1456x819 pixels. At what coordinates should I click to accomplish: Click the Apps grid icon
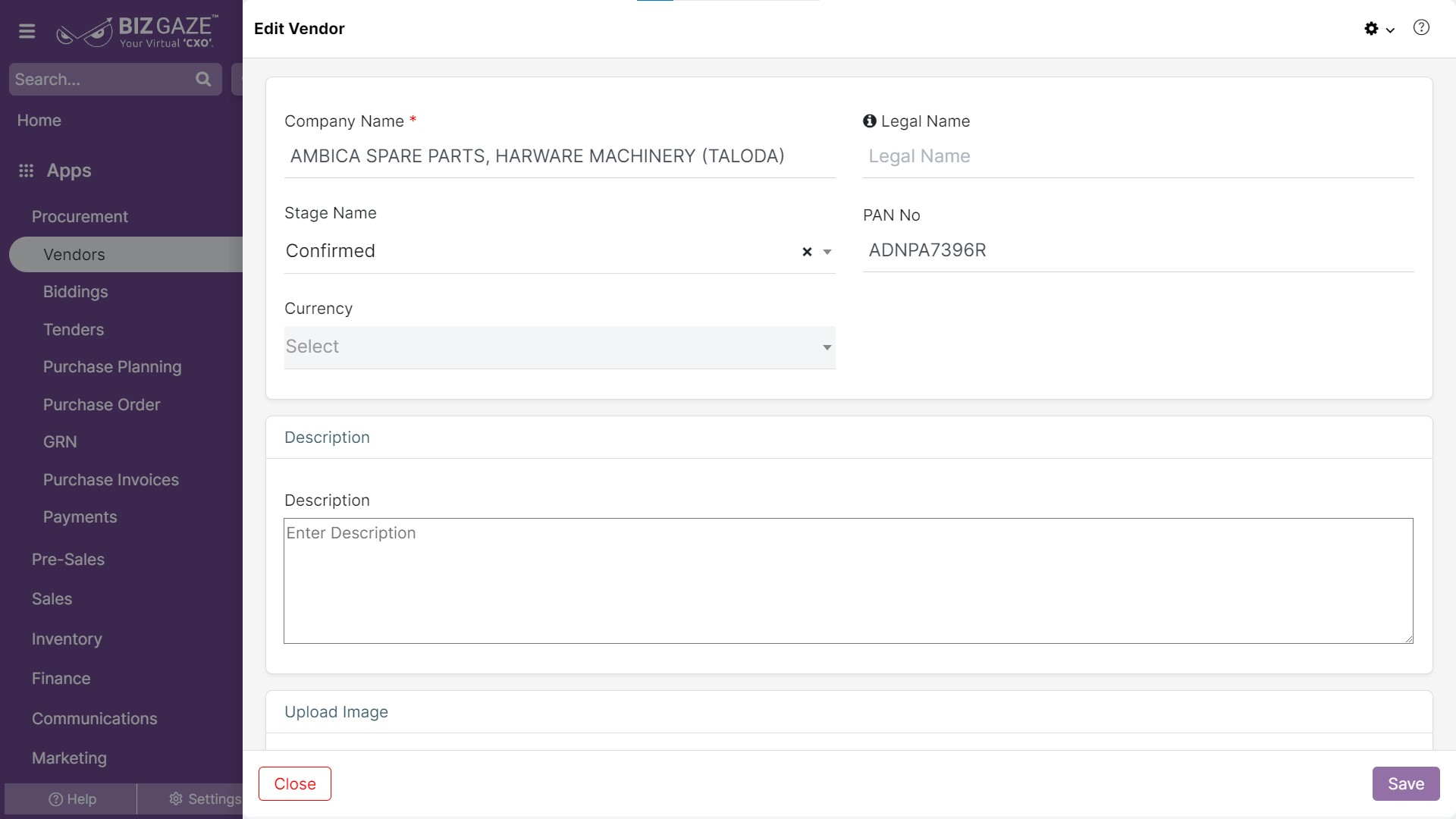(x=27, y=171)
